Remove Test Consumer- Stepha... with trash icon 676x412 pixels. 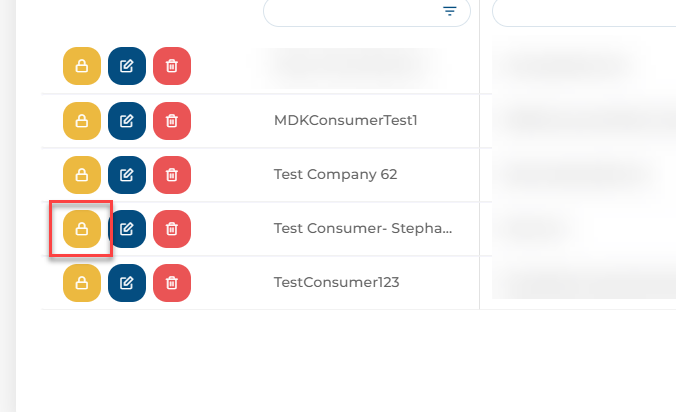172,229
